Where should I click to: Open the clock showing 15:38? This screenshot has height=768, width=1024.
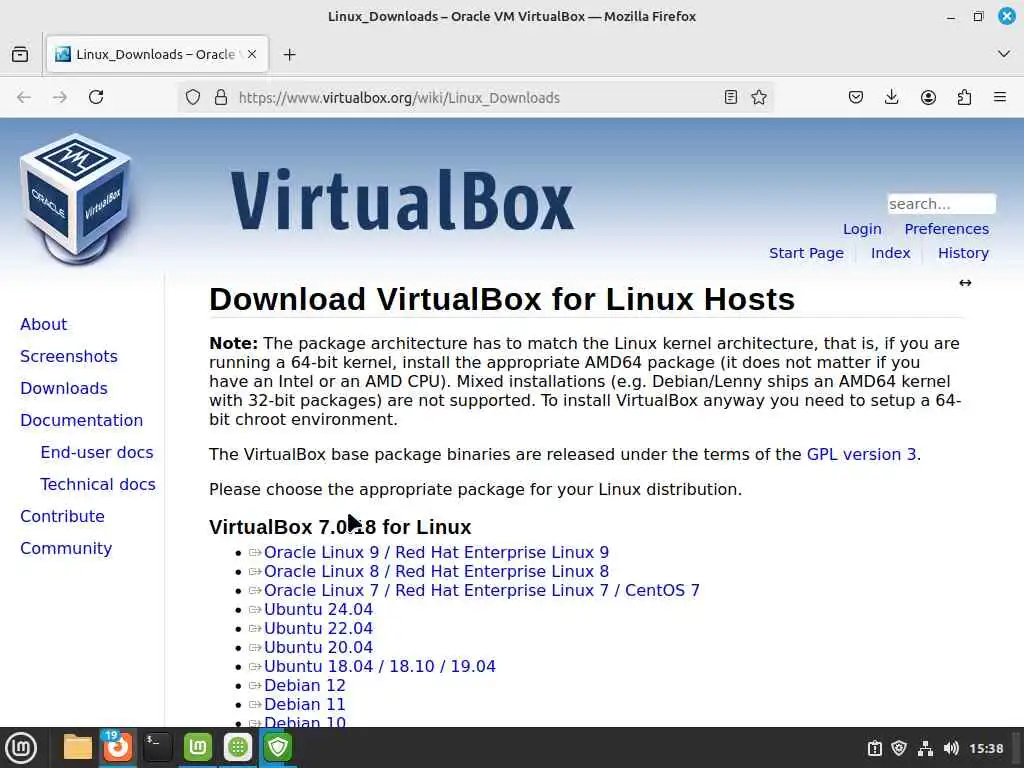coord(986,748)
